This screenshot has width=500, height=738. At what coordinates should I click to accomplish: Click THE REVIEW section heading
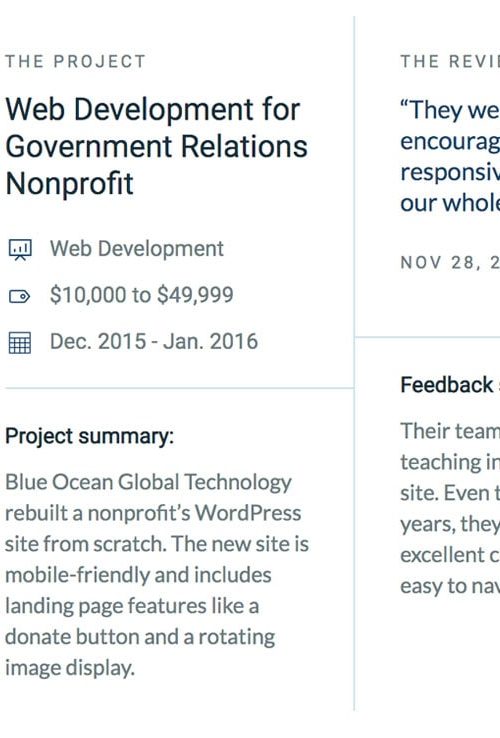tap(450, 61)
